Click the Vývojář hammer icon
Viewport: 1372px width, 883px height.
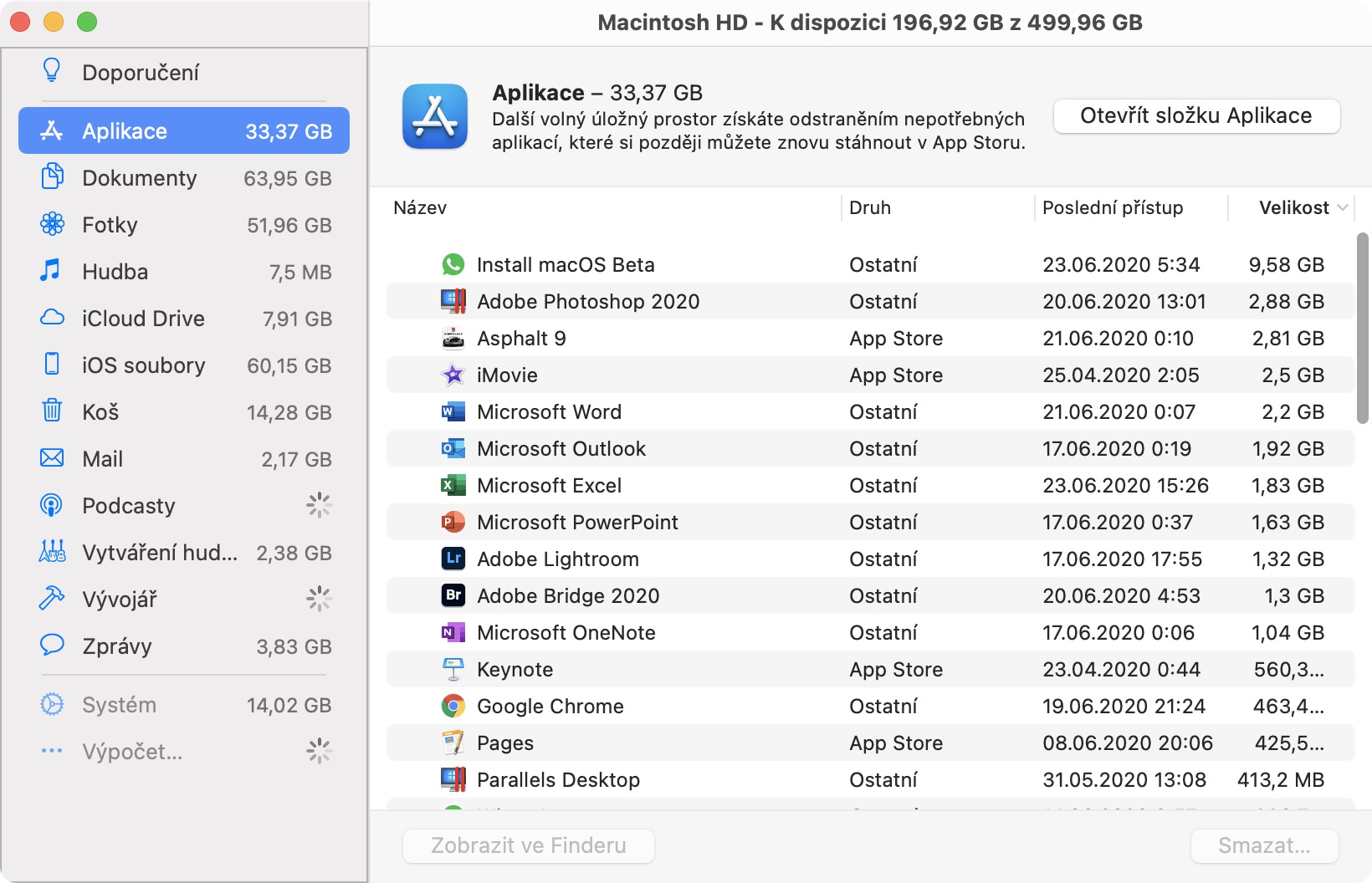pos(52,598)
